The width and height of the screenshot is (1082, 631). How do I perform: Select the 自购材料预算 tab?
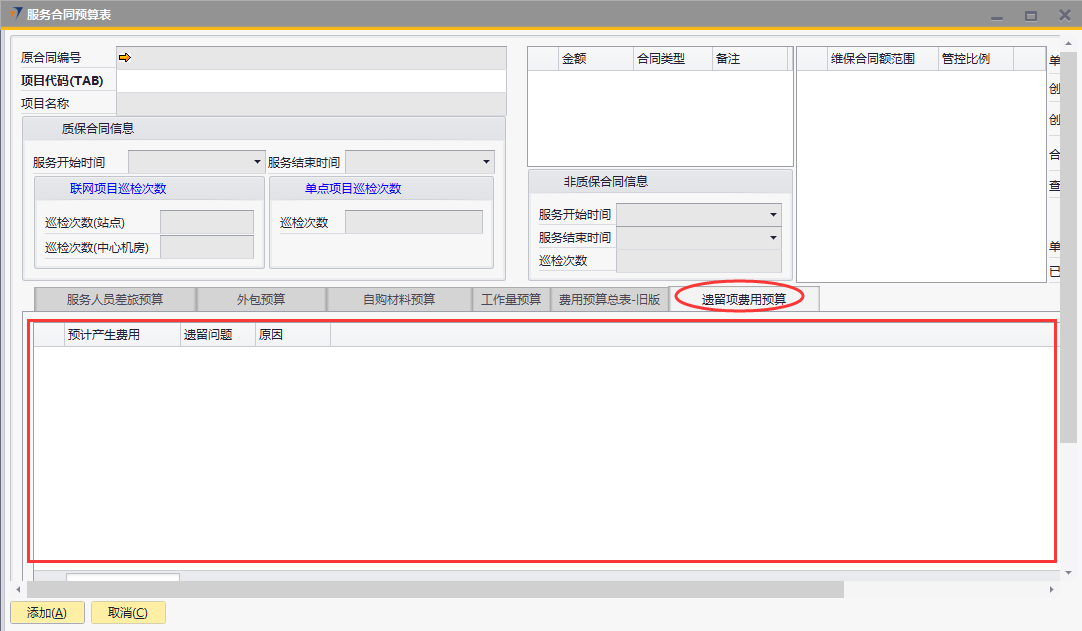click(x=399, y=299)
